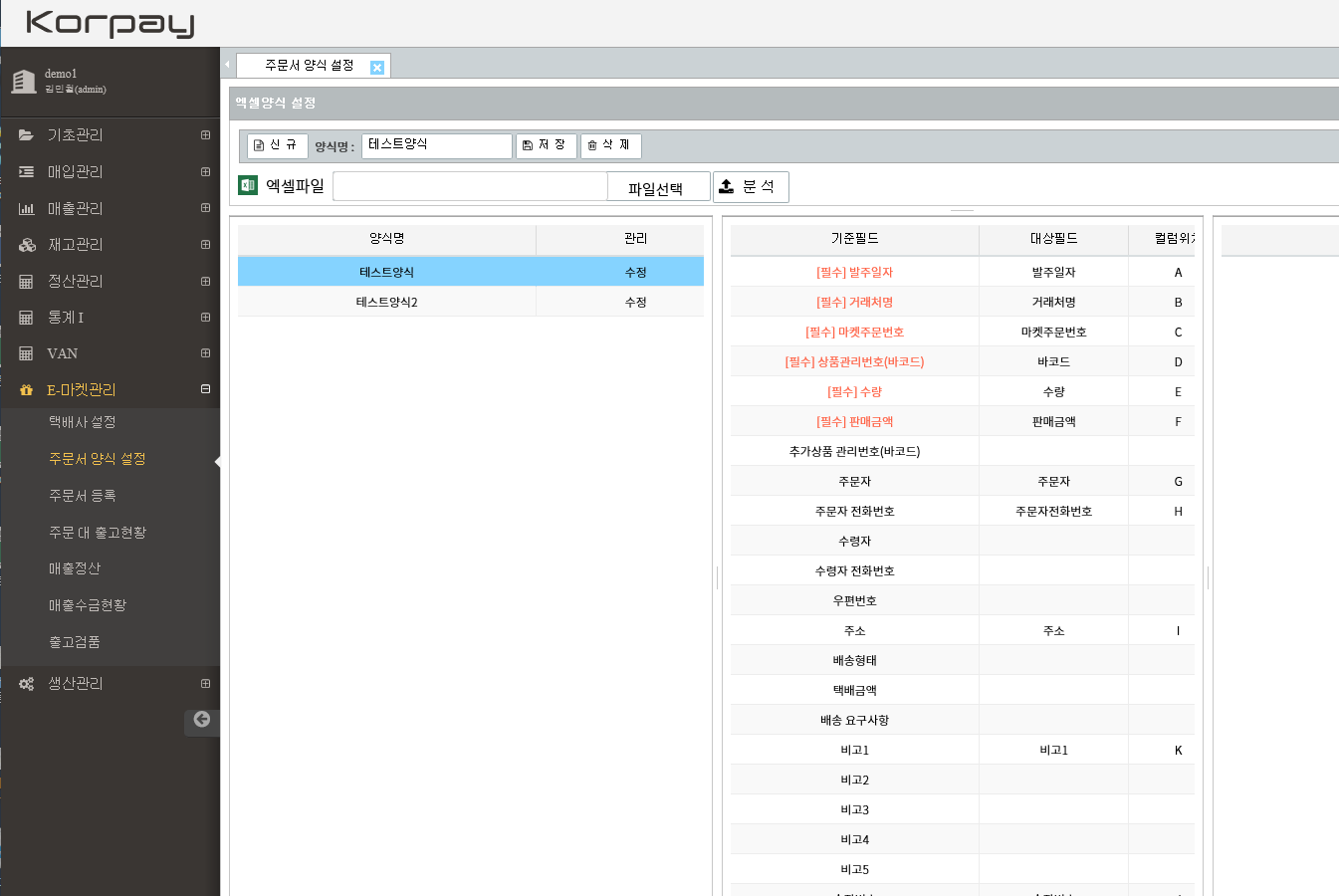Viewport: 1339px width, 896px height.
Task: Open 주문서 등록 submenu item
Action: pos(83,496)
